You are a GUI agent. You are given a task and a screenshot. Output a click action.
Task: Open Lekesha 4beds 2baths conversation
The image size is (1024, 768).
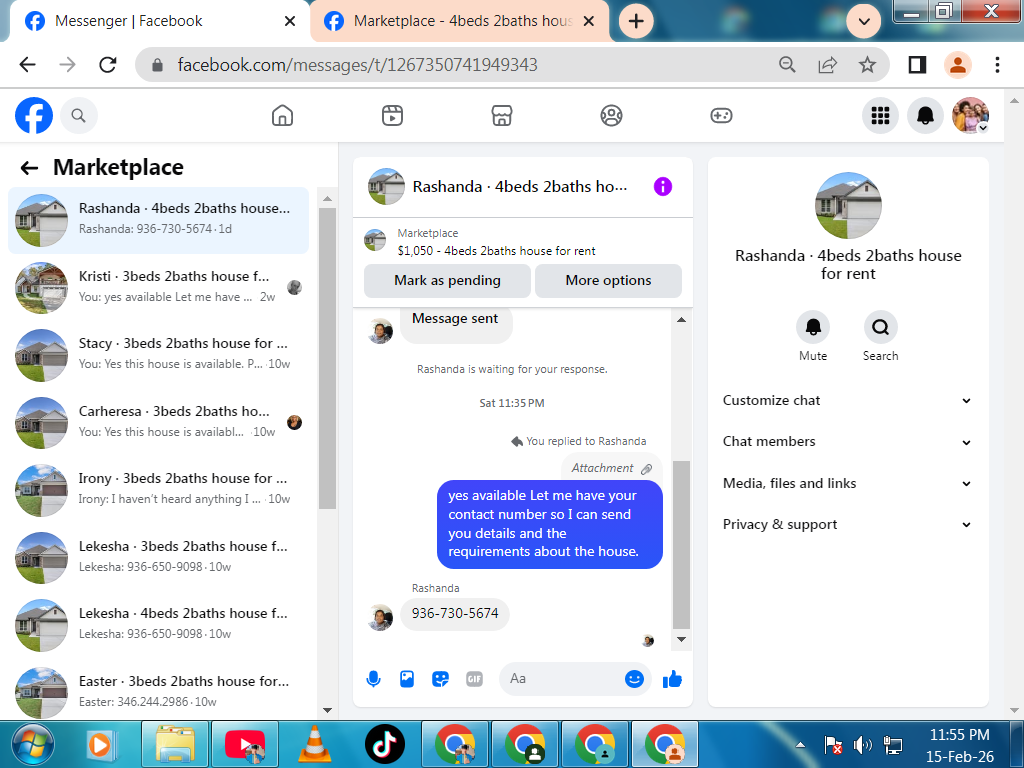[x=159, y=626]
